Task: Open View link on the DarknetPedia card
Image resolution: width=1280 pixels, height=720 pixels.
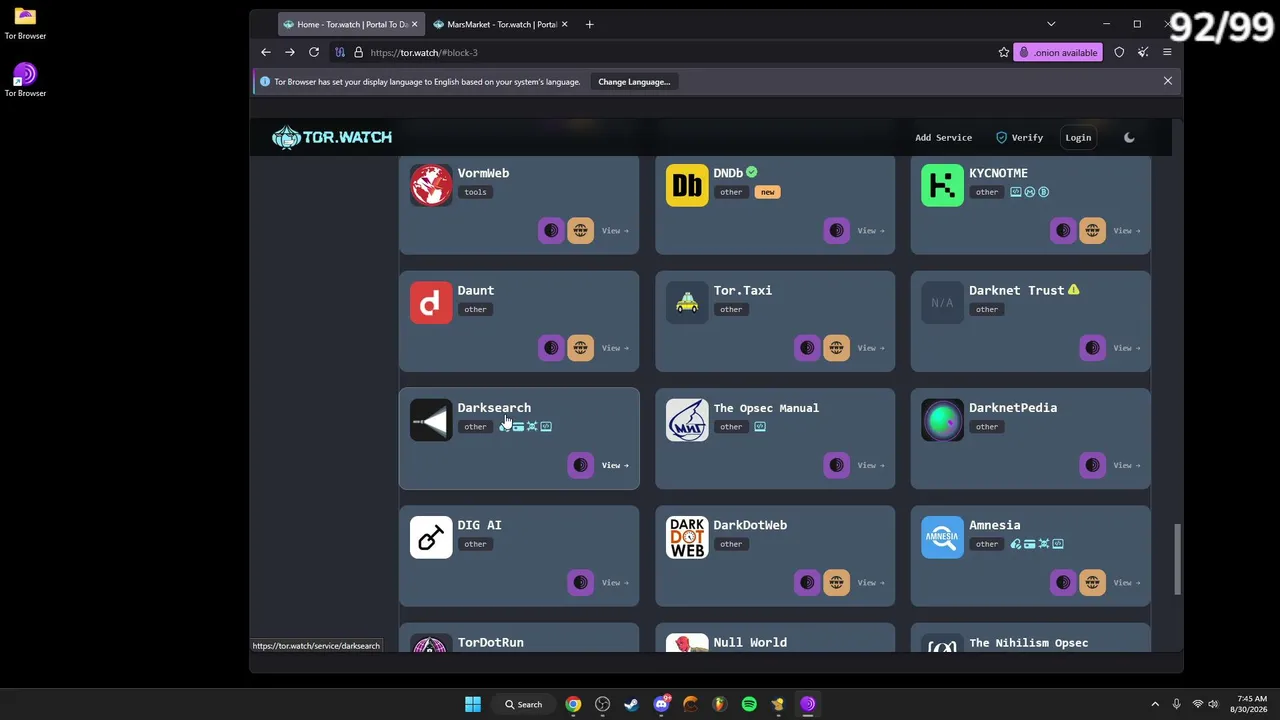Action: tap(1127, 465)
